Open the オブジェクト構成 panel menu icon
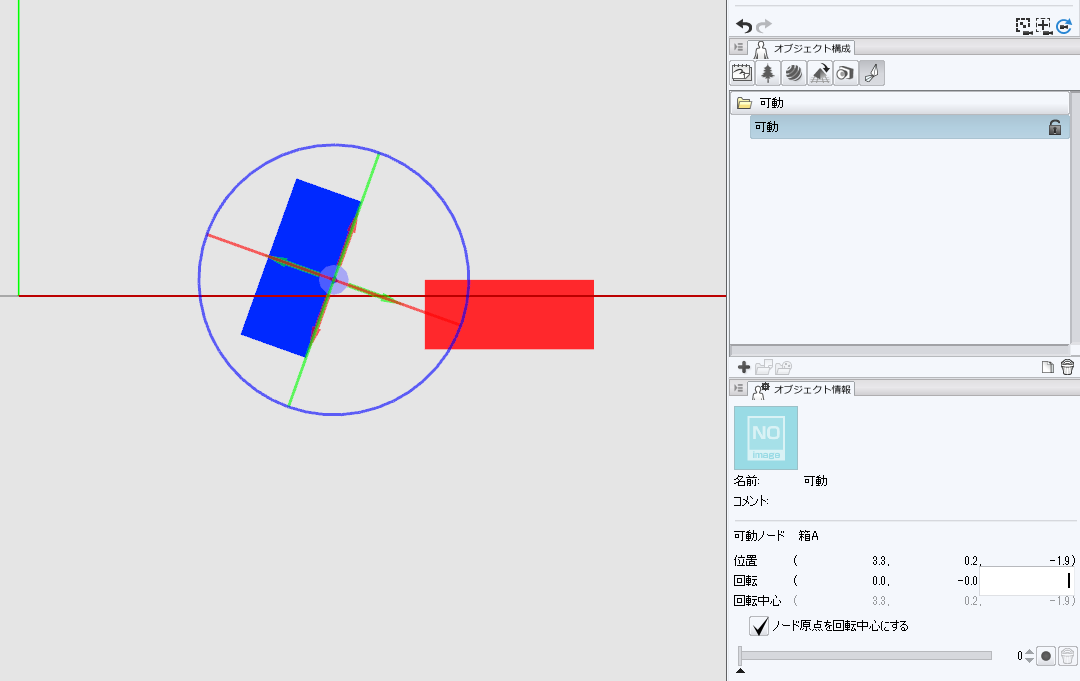The width and height of the screenshot is (1080, 681). (x=738, y=48)
